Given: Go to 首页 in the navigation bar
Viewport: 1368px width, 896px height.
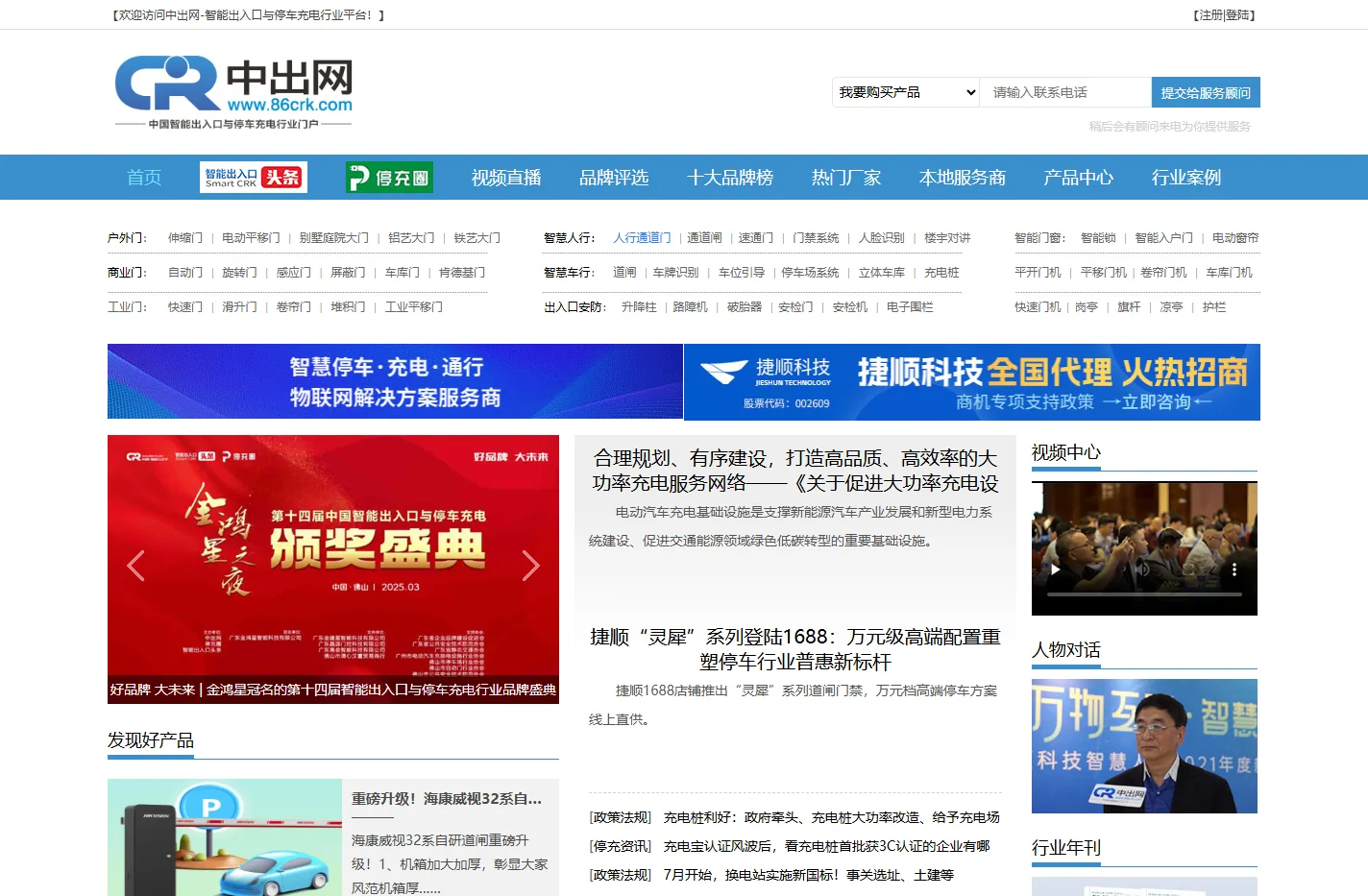Looking at the screenshot, I should click(x=144, y=178).
